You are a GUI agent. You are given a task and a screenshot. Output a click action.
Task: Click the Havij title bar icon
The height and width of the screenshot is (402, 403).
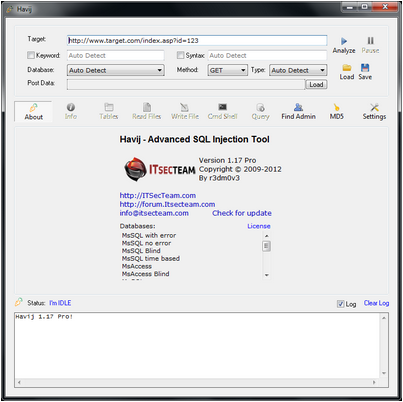pos(10,9)
